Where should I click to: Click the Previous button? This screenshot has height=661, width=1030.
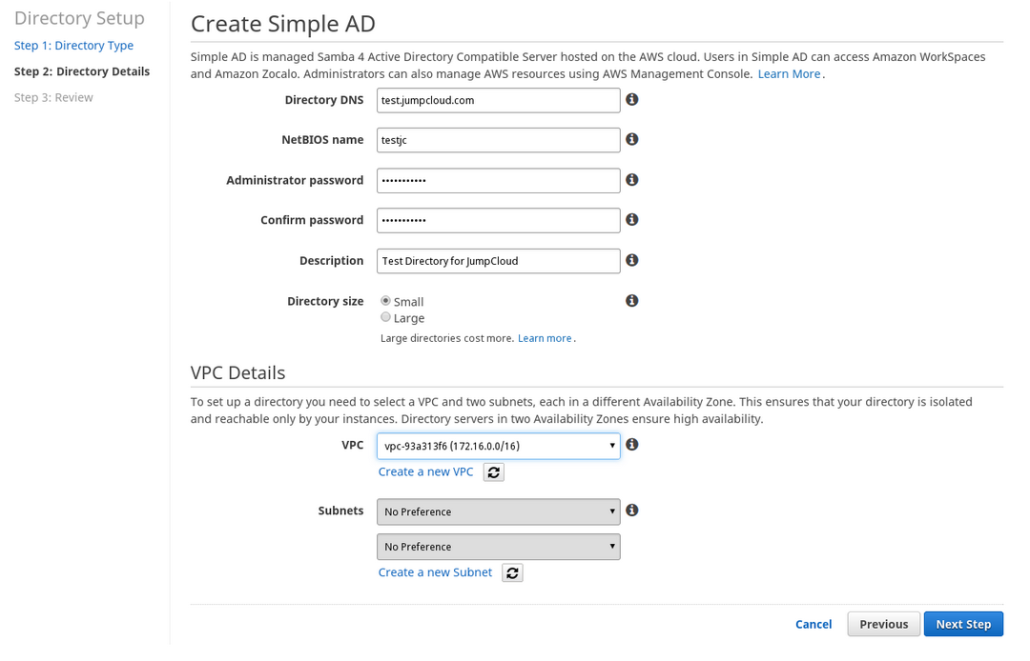pos(884,624)
